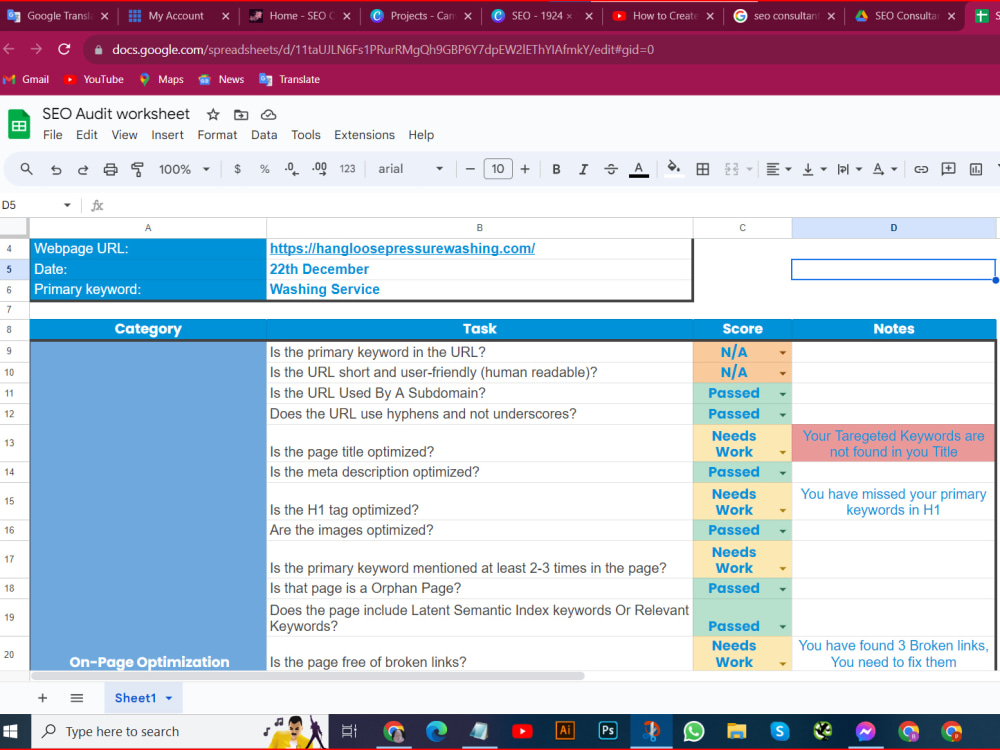Open borders tool
Screen dimensions: 1000x750
point(703,169)
